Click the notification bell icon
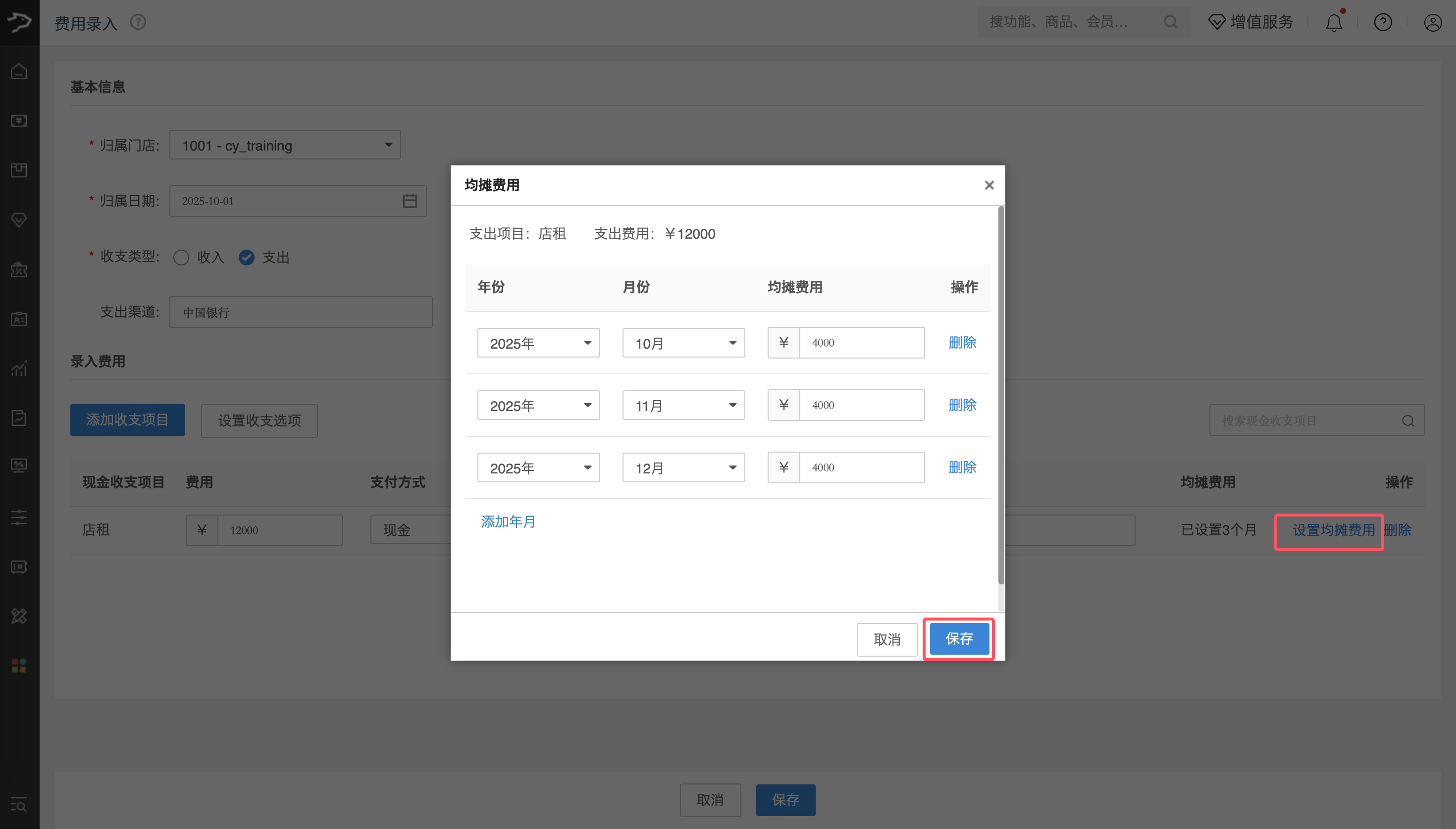Image resolution: width=1456 pixels, height=829 pixels. (x=1334, y=22)
